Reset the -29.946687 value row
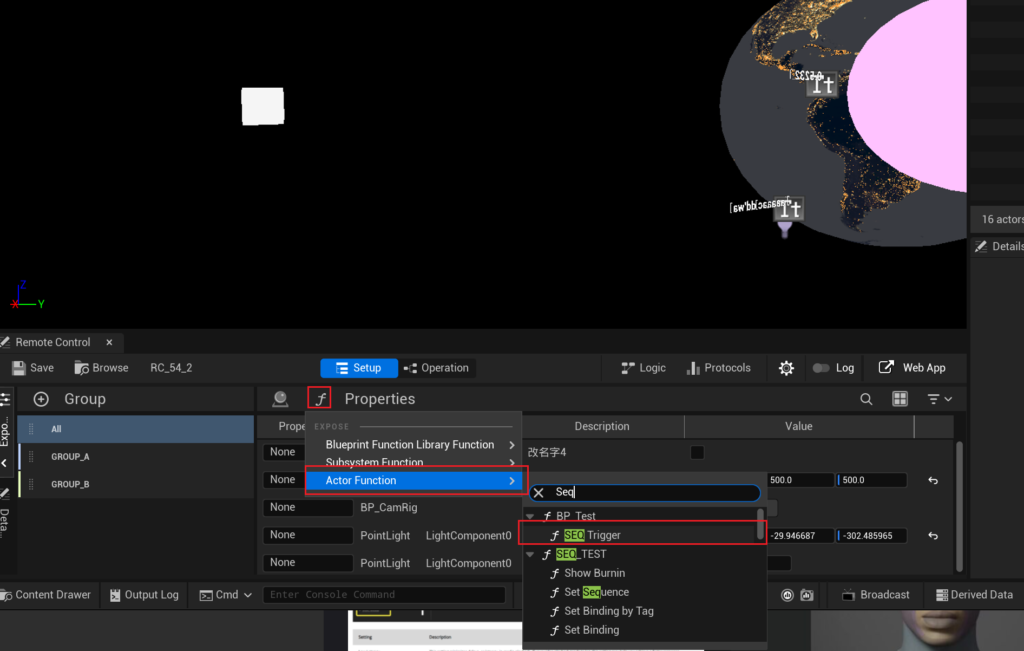 [933, 535]
